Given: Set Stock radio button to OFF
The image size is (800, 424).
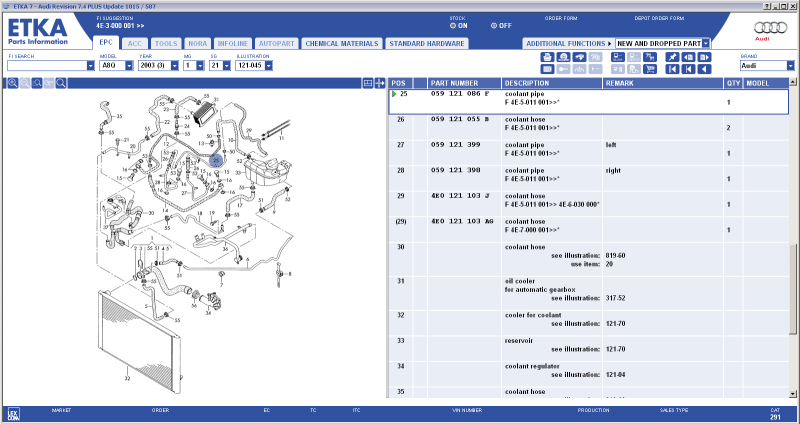Looking at the screenshot, I should 493,26.
